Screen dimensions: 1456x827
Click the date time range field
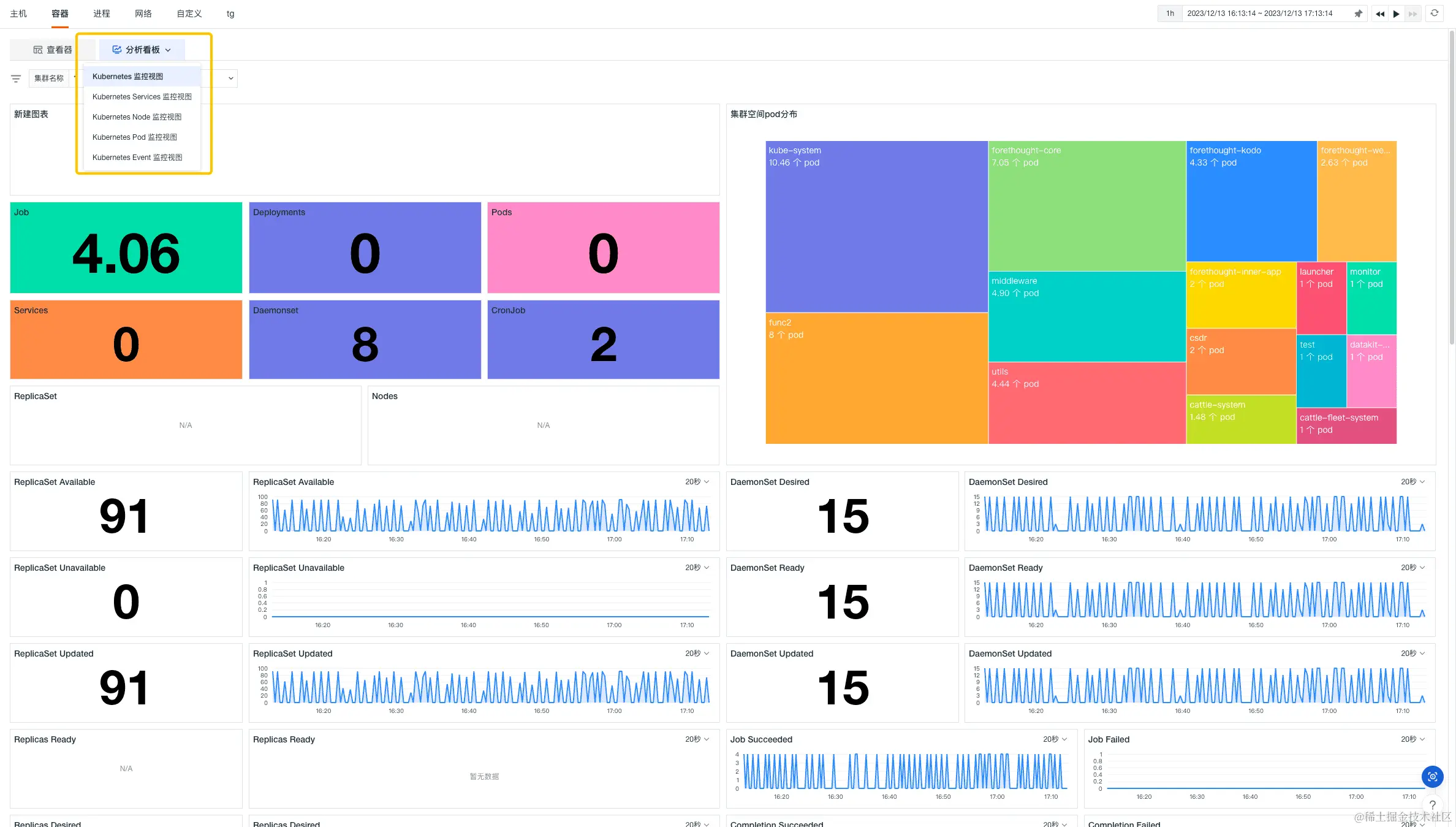[1259, 13]
